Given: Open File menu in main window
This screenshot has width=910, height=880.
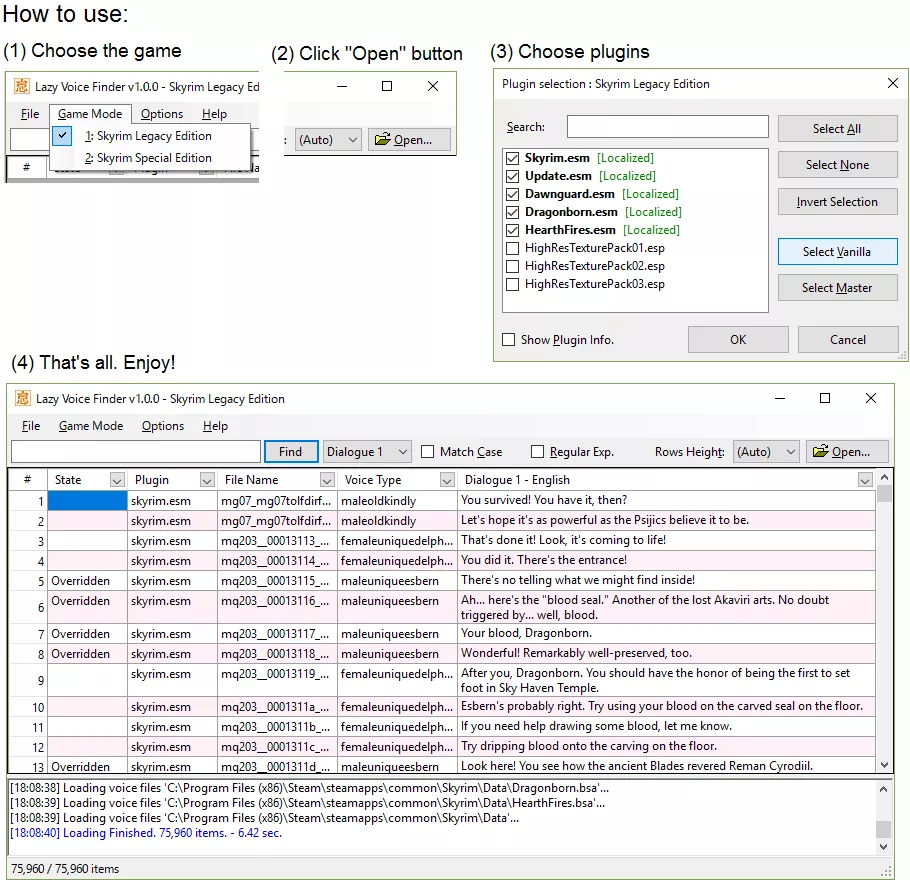Looking at the screenshot, I should coord(31,426).
